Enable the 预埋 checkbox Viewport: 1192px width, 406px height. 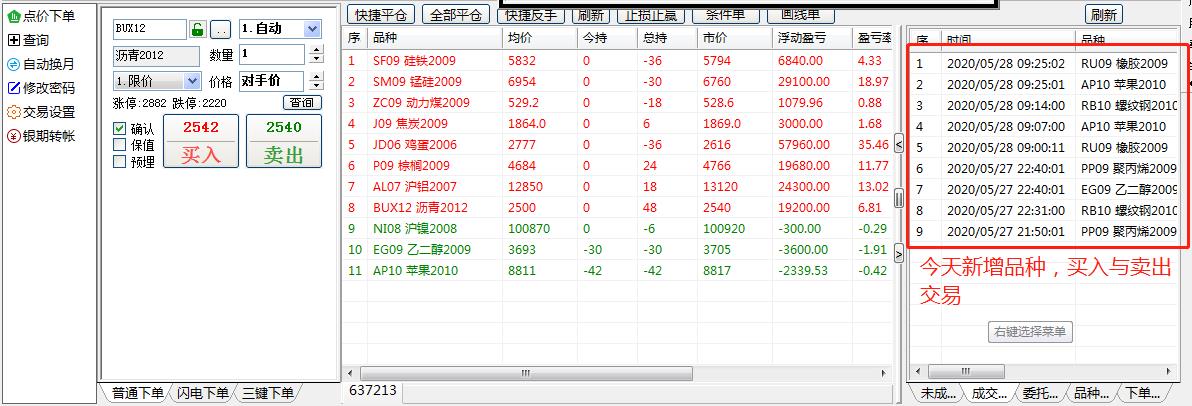(x=119, y=161)
